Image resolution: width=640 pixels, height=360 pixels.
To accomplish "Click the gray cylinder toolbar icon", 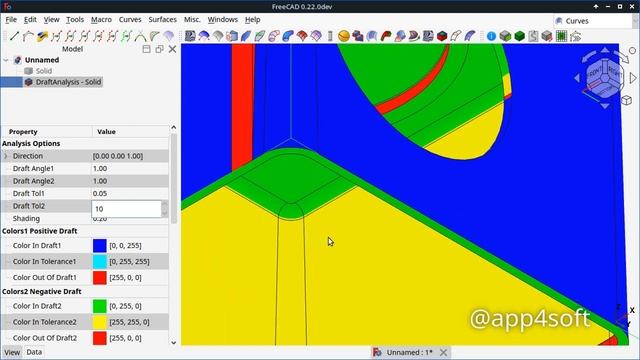I will pyautogui.click(x=330, y=36).
